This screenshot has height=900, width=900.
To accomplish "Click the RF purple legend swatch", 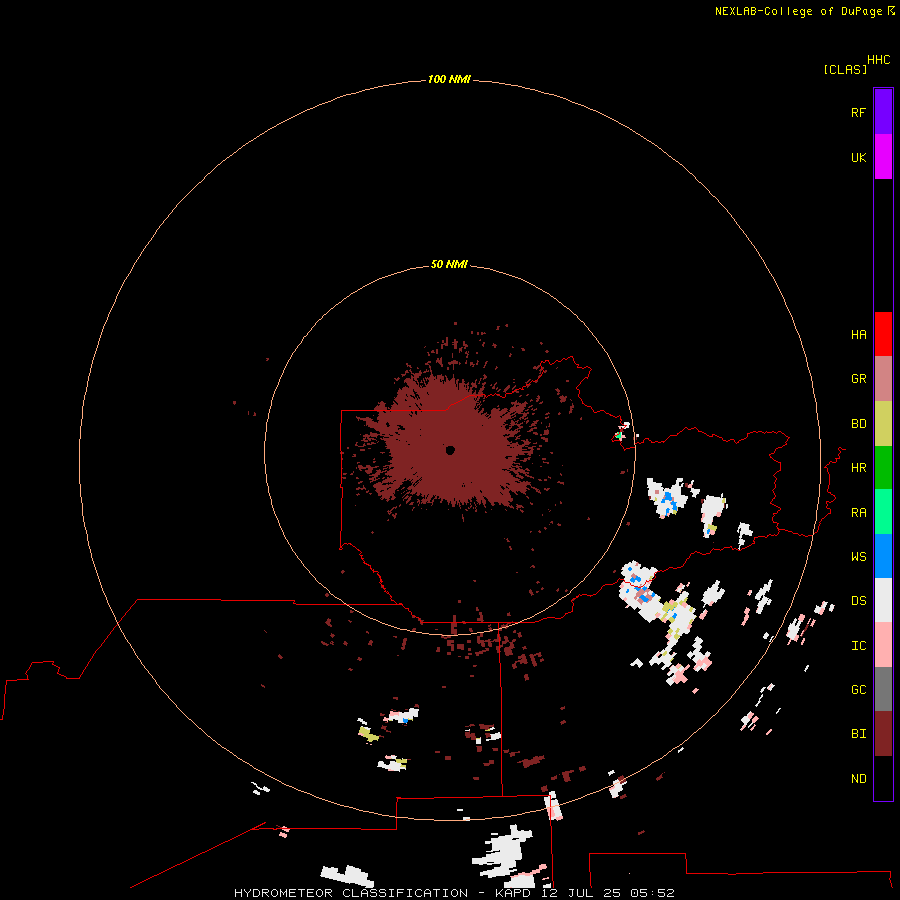I will pyautogui.click(x=883, y=112).
